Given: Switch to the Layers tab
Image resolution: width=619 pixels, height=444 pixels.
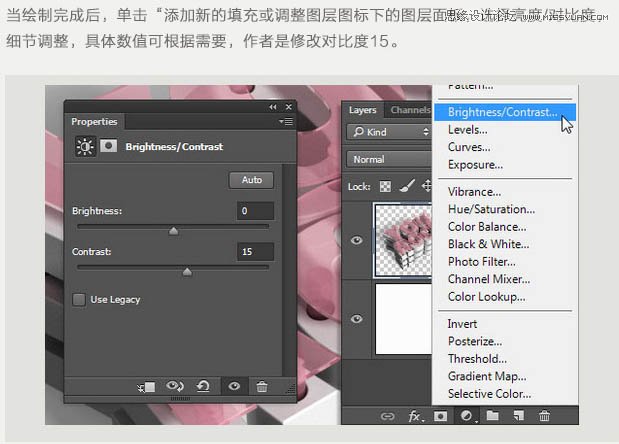Looking at the screenshot, I should pos(362,110).
